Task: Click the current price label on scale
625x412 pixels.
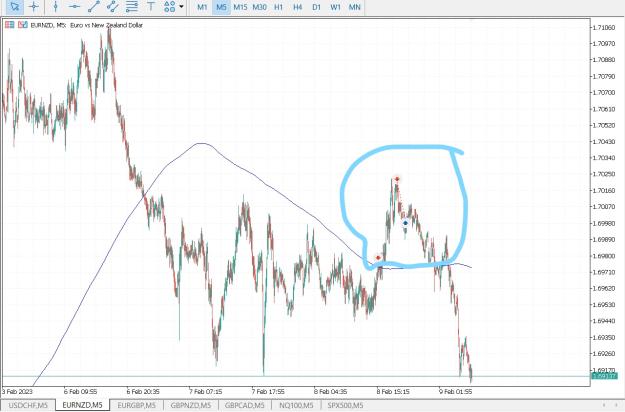Action: coord(604,376)
